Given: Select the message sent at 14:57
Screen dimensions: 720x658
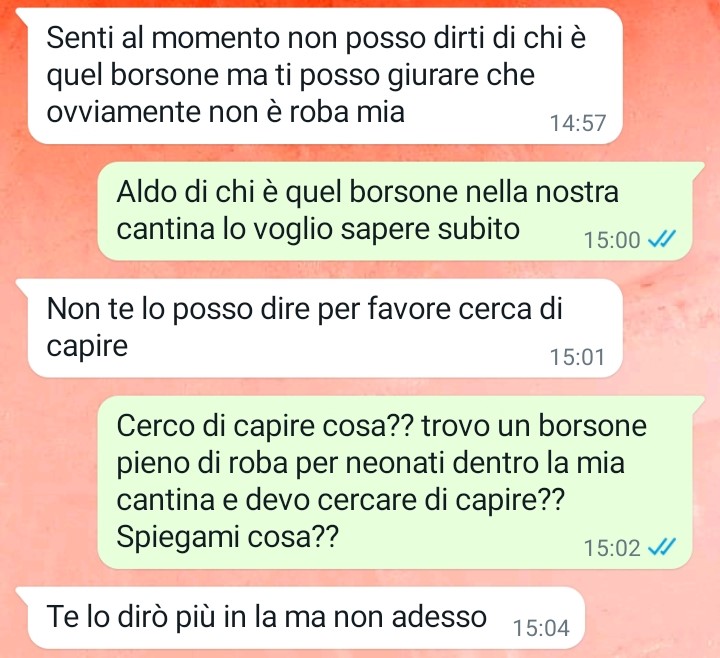Looking at the screenshot, I should [324, 76].
